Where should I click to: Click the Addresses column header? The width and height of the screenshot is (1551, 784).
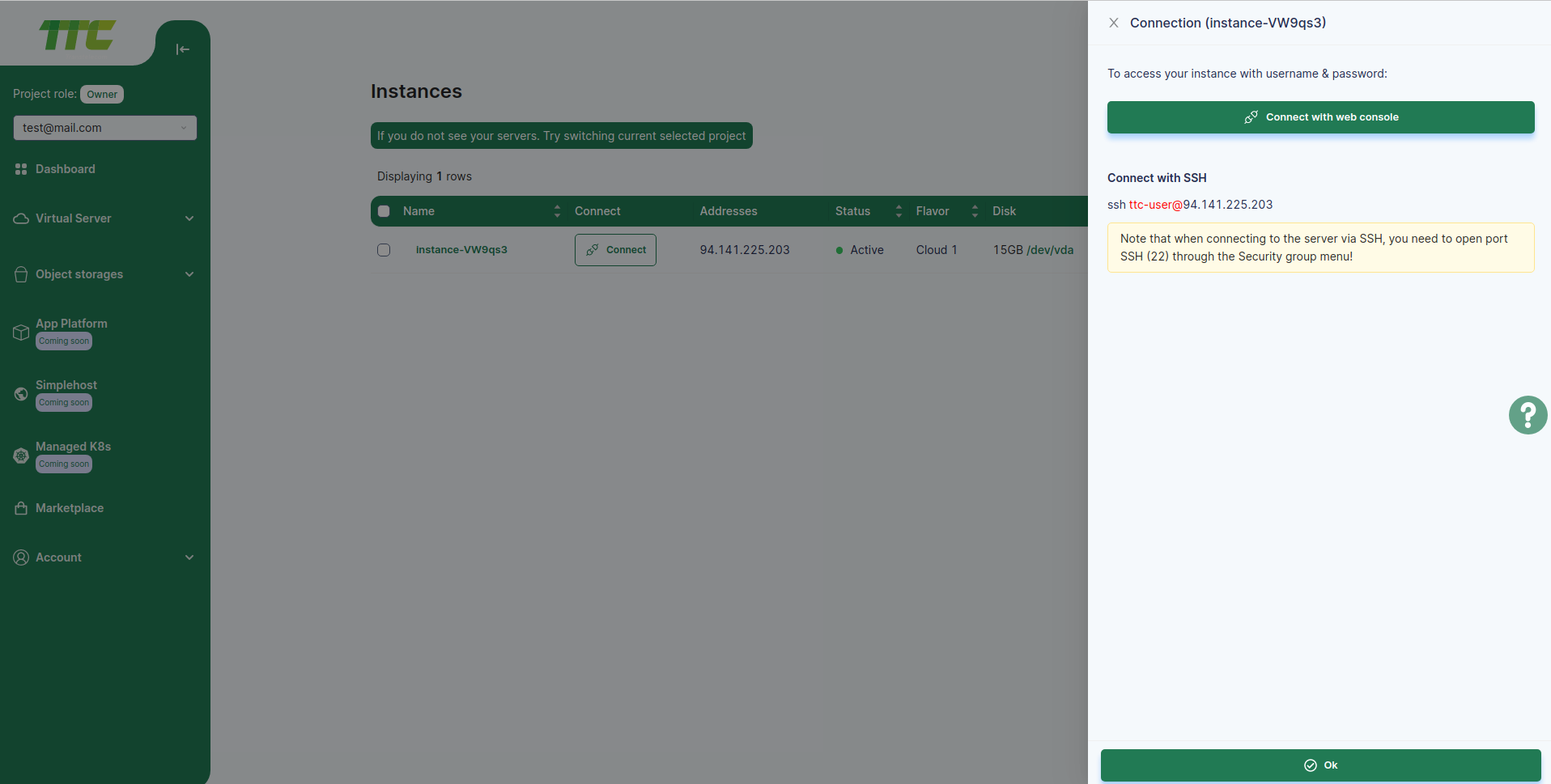[x=729, y=211]
